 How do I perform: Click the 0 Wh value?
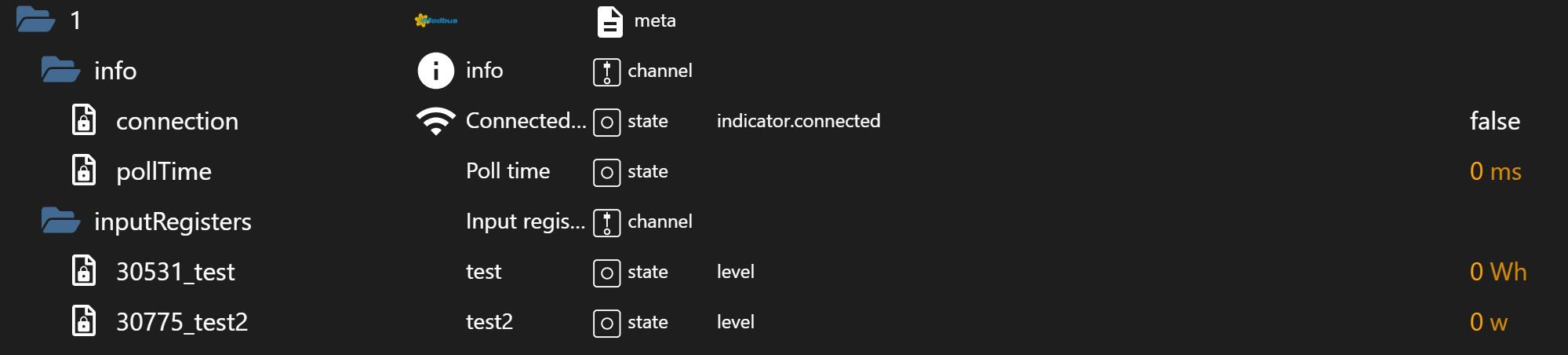(x=1497, y=272)
